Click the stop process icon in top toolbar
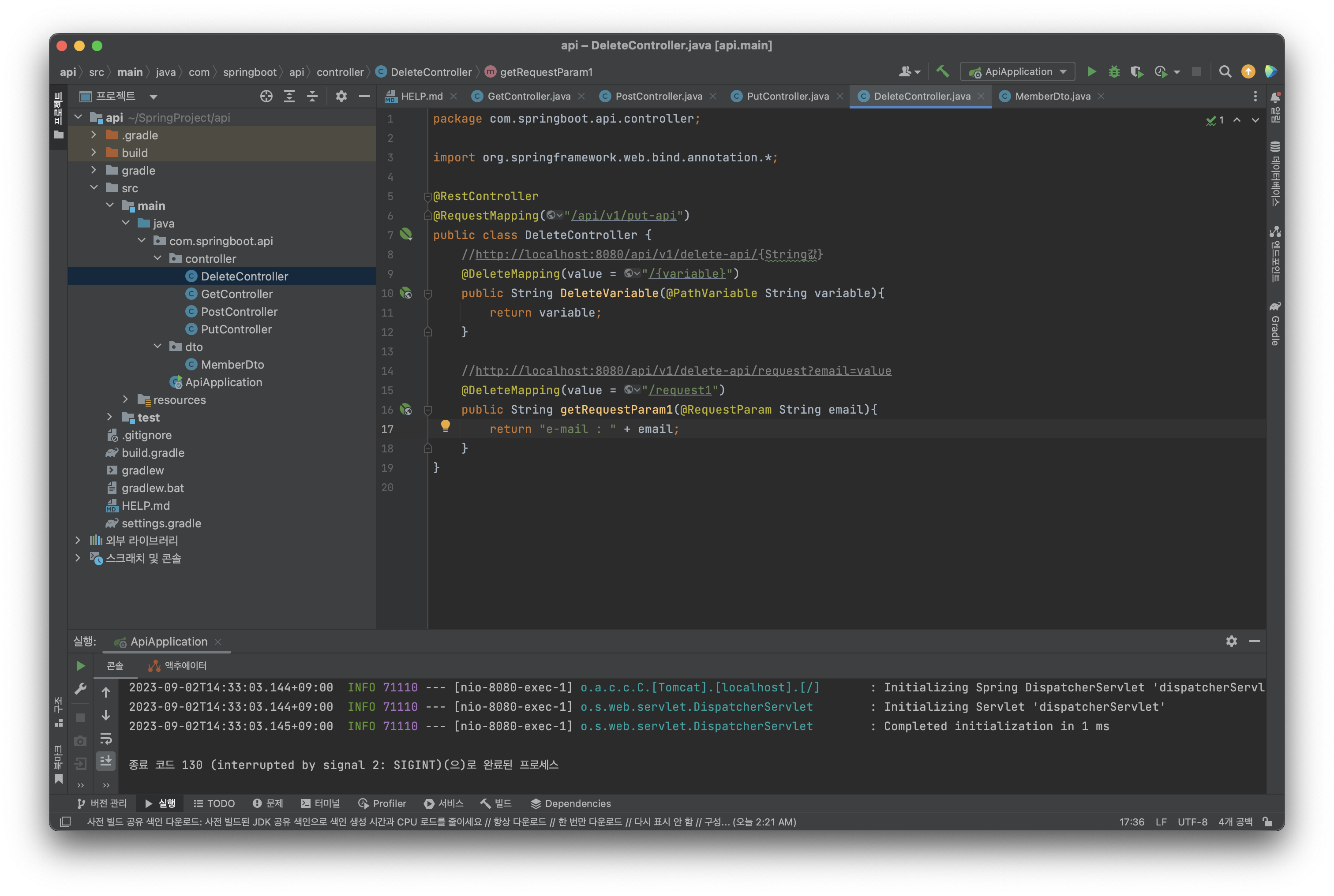 (x=1195, y=72)
